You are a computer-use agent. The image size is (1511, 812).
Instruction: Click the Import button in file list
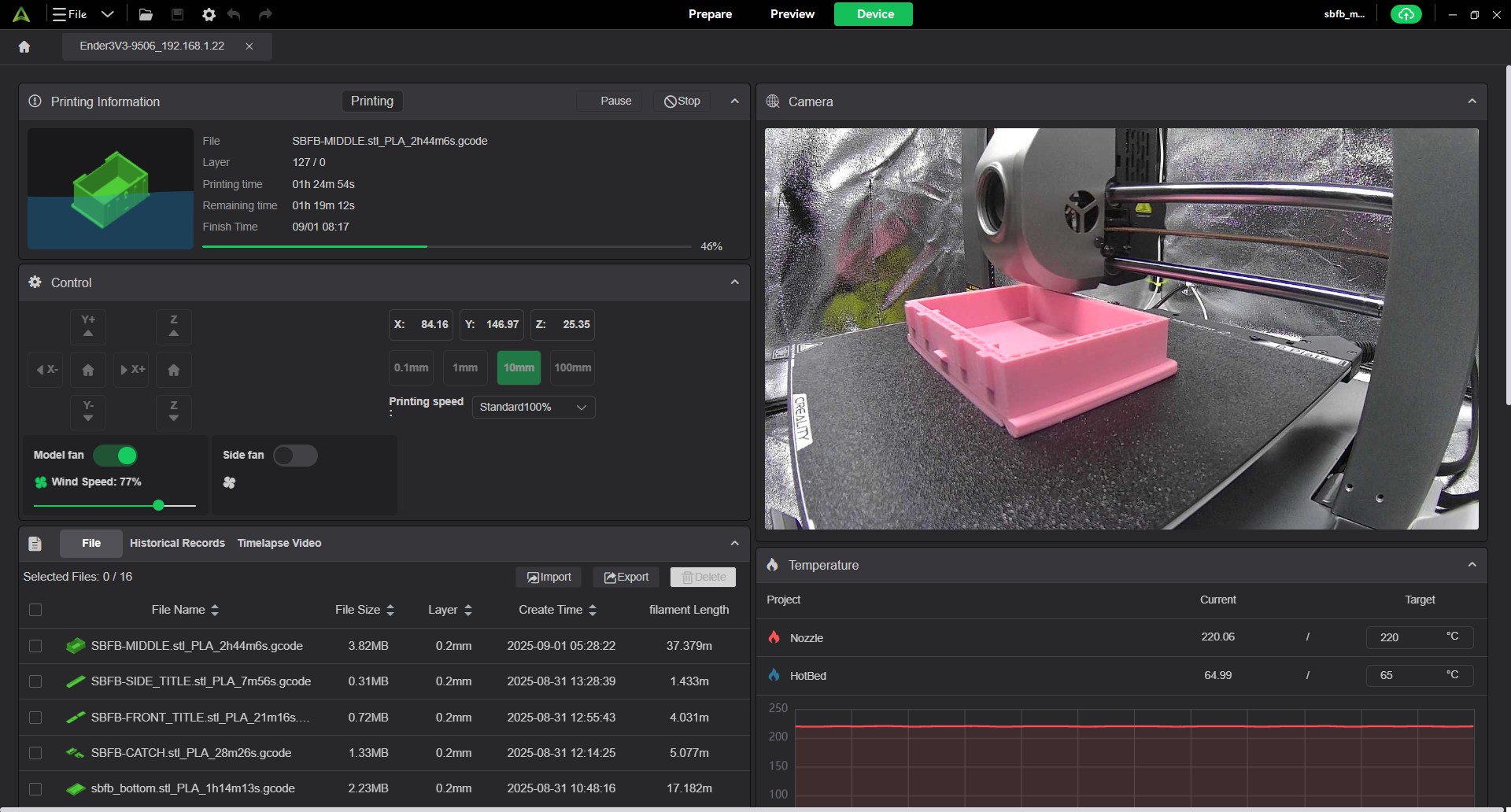549,577
